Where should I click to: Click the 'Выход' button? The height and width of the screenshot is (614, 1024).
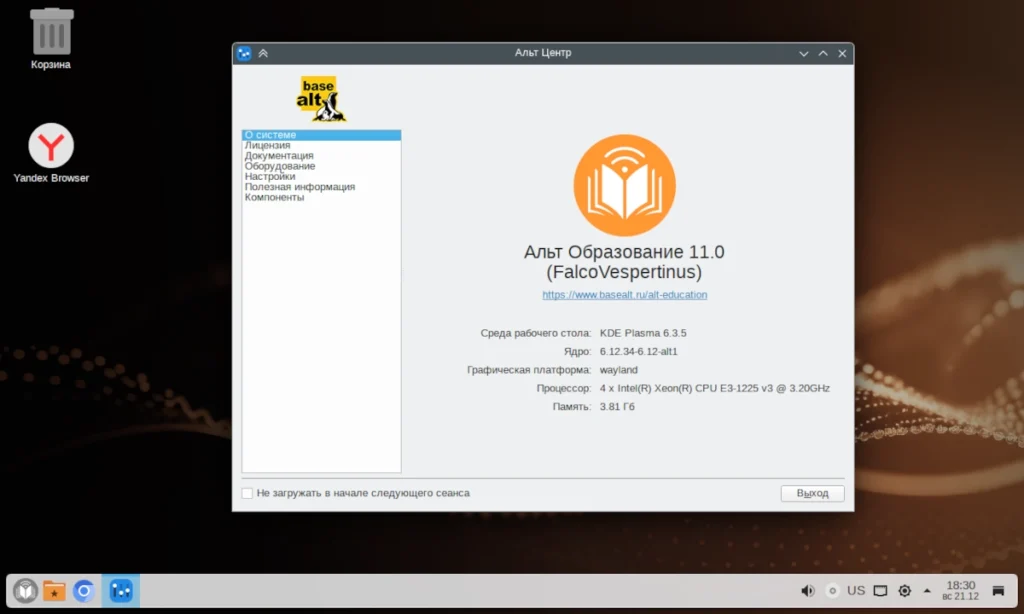tap(812, 493)
